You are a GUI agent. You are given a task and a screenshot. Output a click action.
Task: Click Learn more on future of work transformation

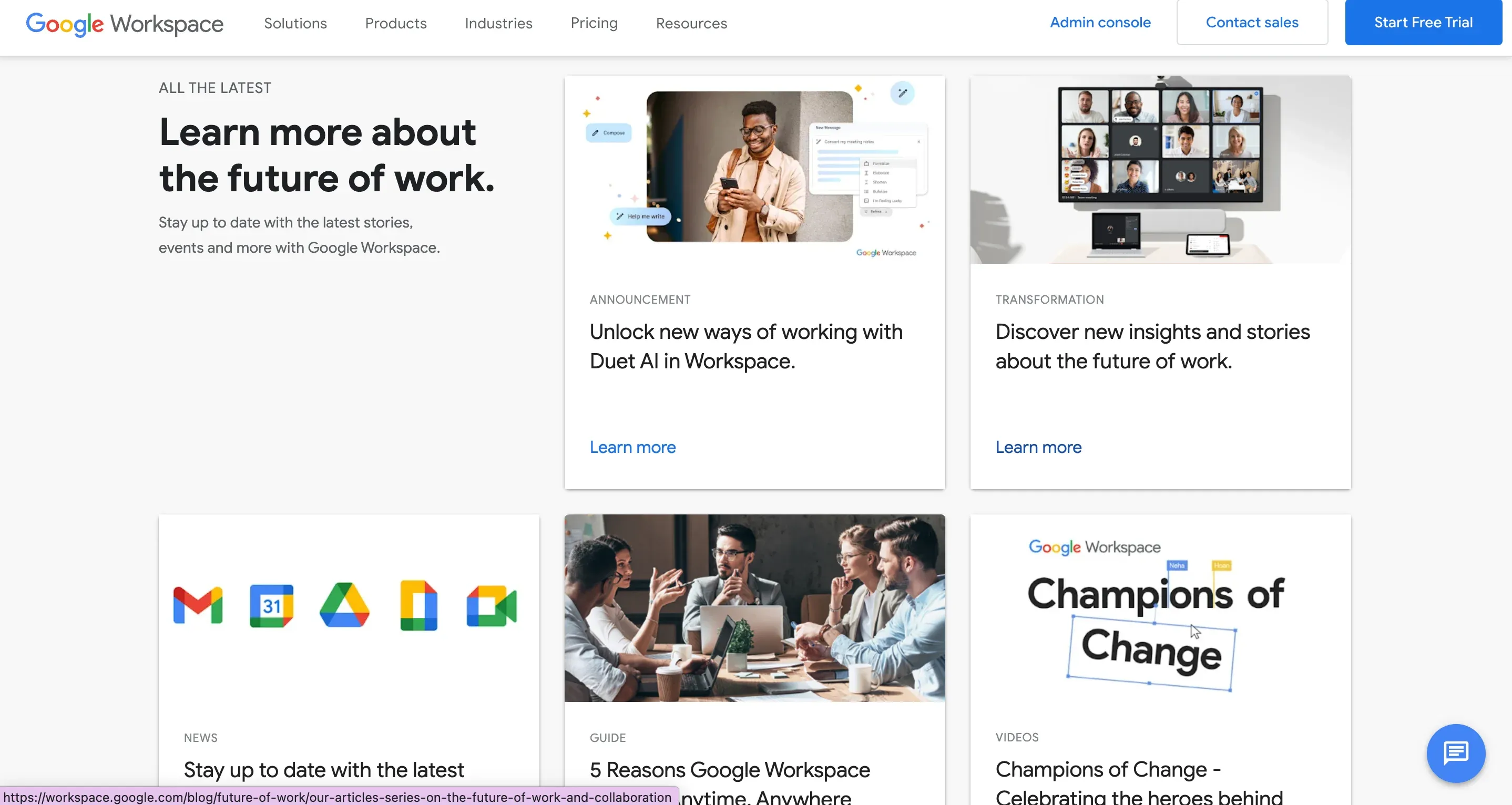coord(1038,447)
